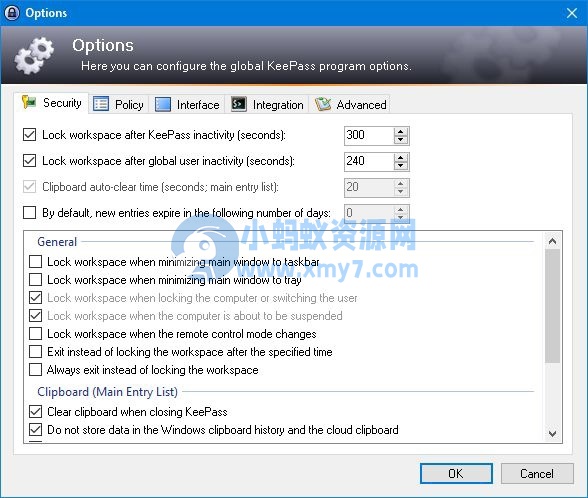Increase clipboard auto-clear time up arrow
Viewport: 588px width, 498px height.
coord(400,183)
